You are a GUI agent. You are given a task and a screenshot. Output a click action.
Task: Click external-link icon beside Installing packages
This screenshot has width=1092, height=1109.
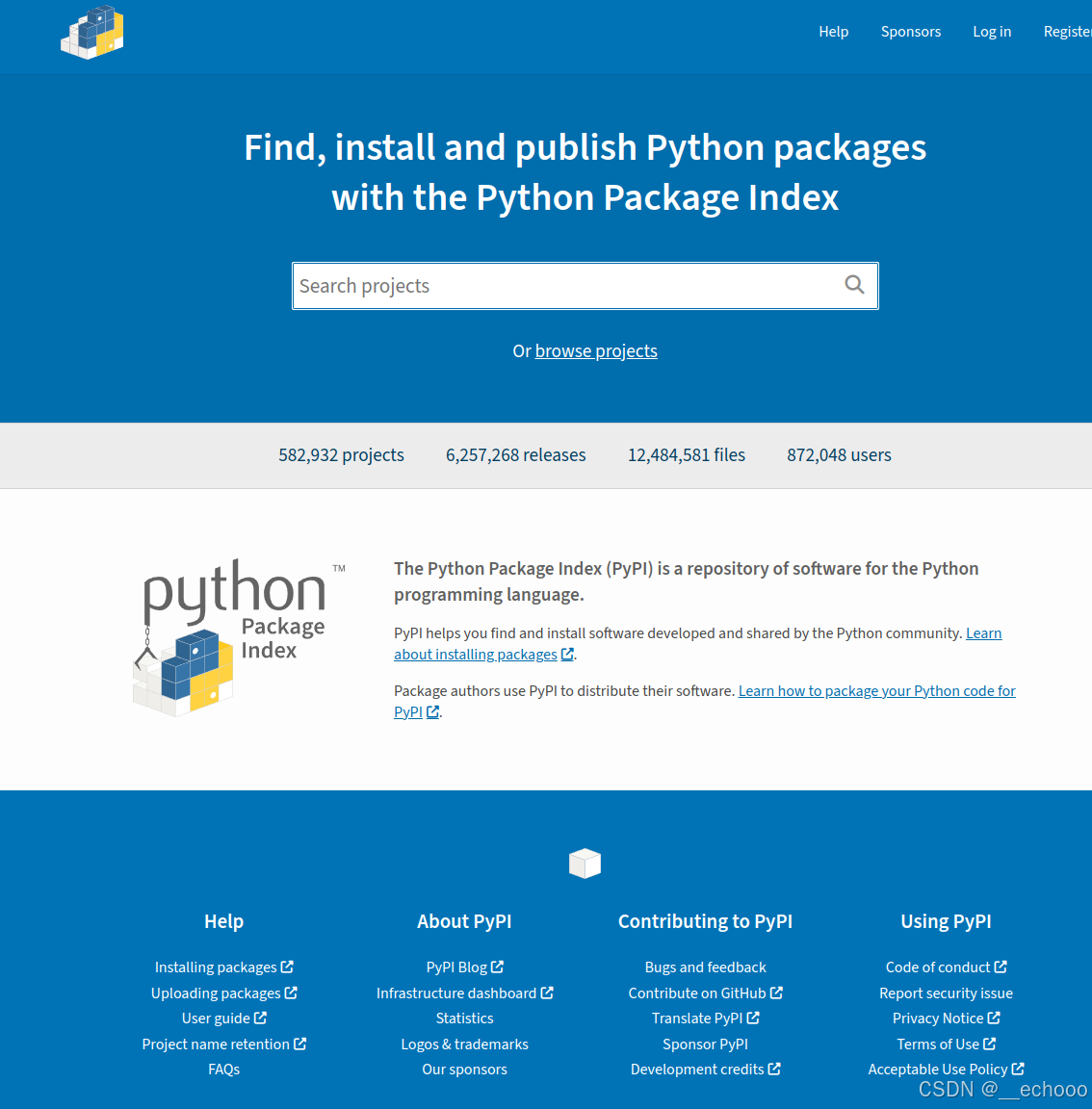[287, 967]
